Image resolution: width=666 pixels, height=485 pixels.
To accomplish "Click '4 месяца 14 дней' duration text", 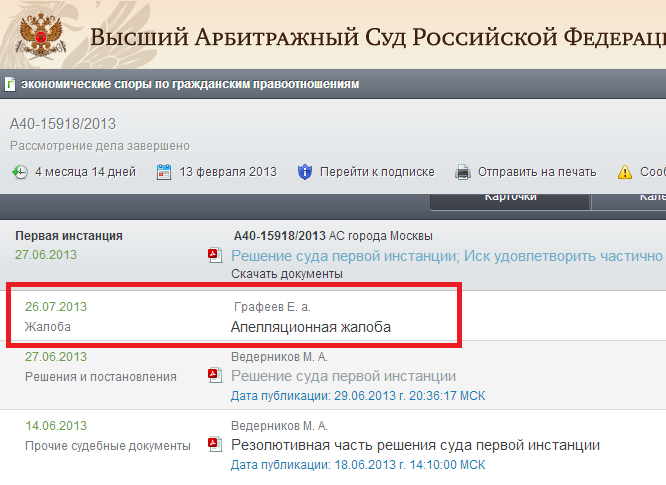I will click(x=85, y=172).
